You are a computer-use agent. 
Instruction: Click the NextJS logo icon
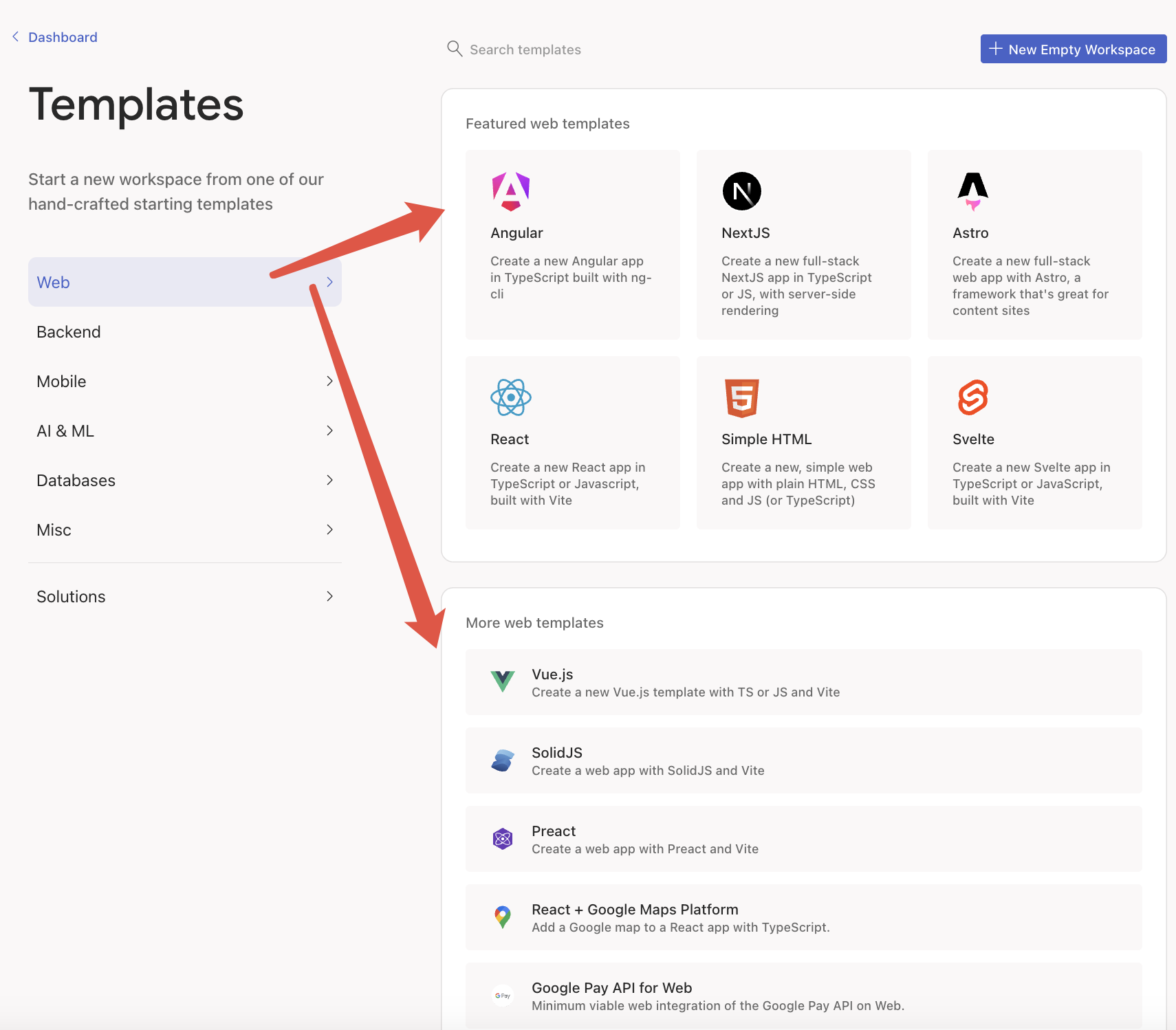tap(742, 191)
